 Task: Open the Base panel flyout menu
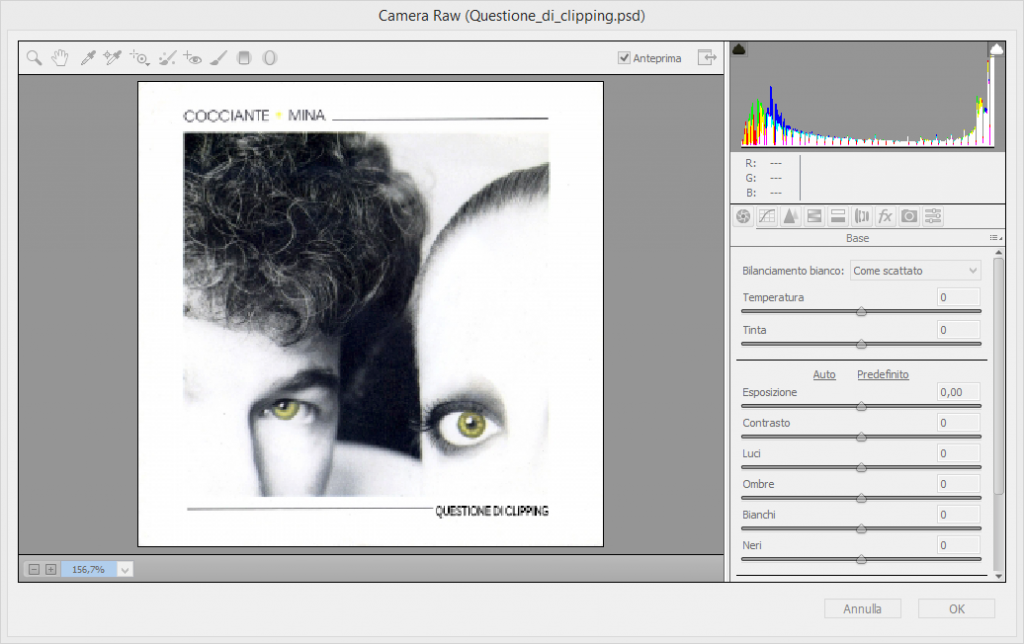995,238
